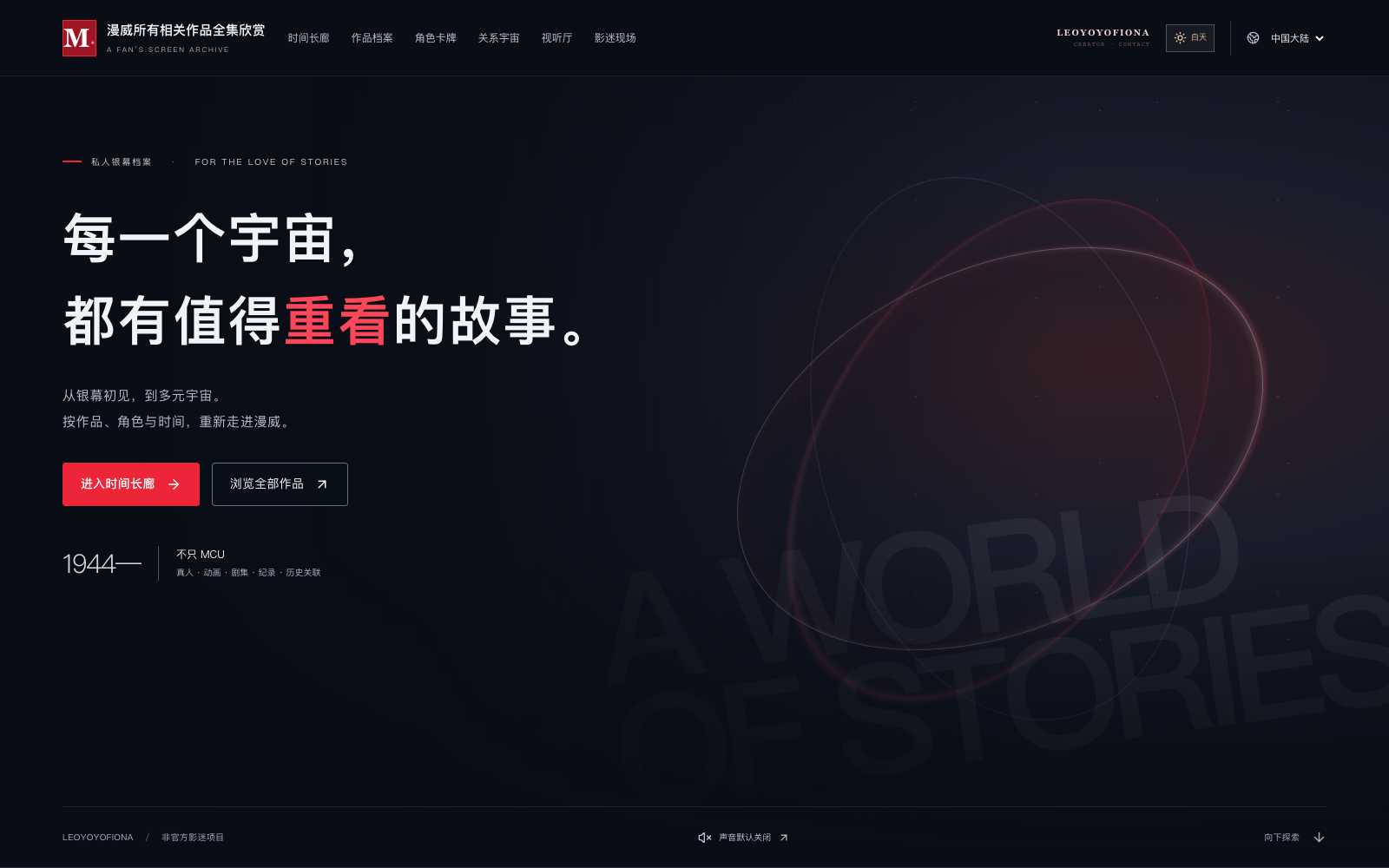
Task: Click the 不只 MCU text
Action: (201, 554)
